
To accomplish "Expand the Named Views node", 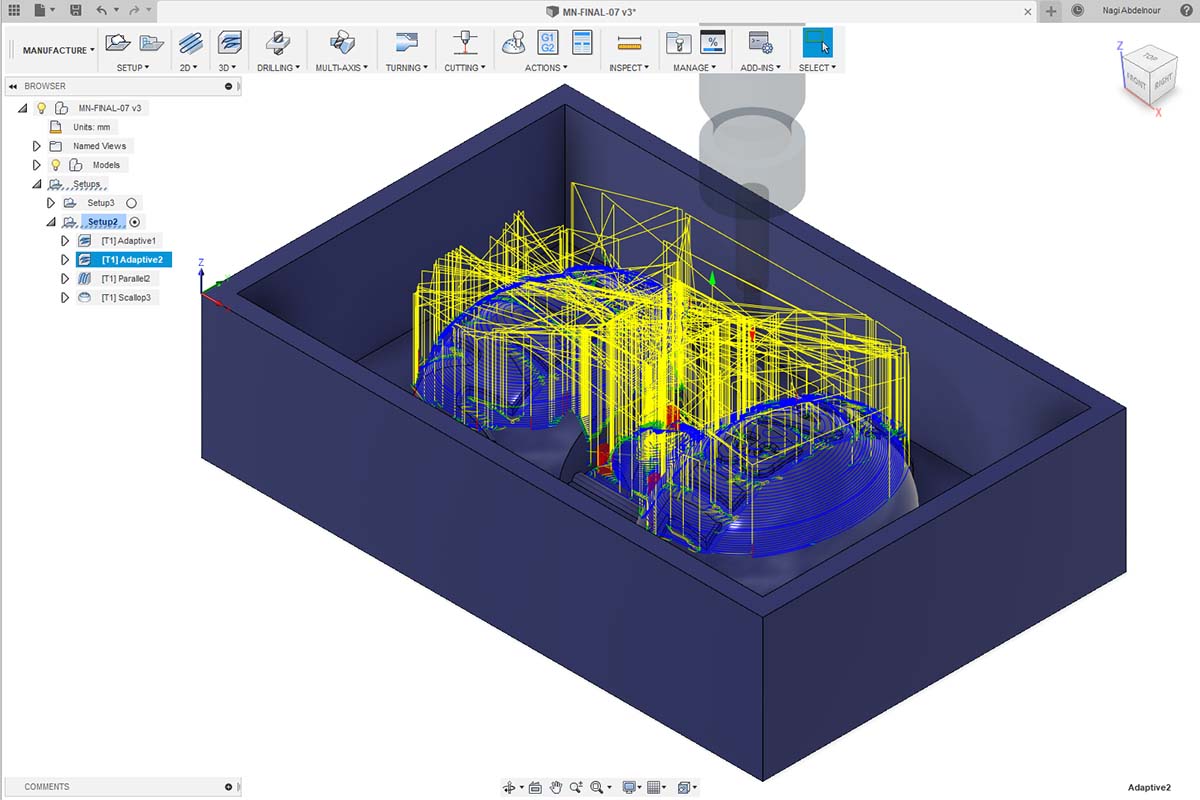I will 37,146.
